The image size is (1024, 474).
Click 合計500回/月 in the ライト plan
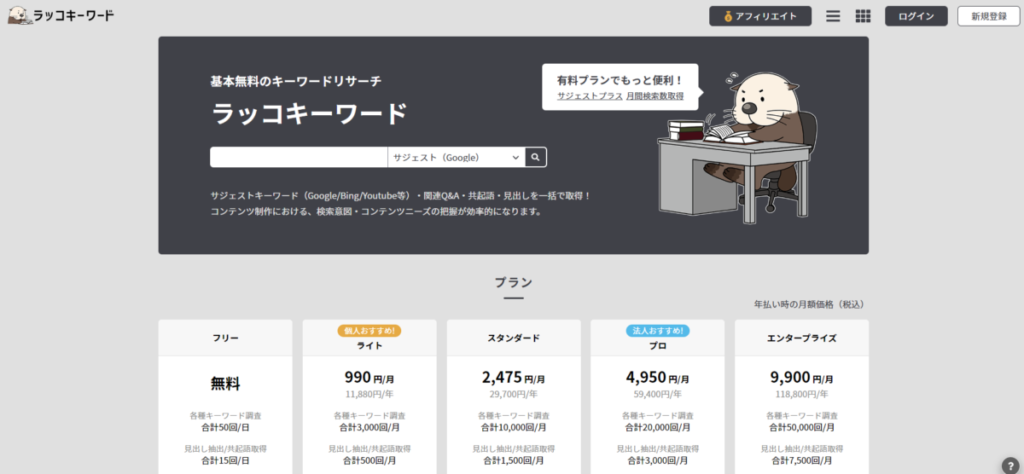(370, 461)
